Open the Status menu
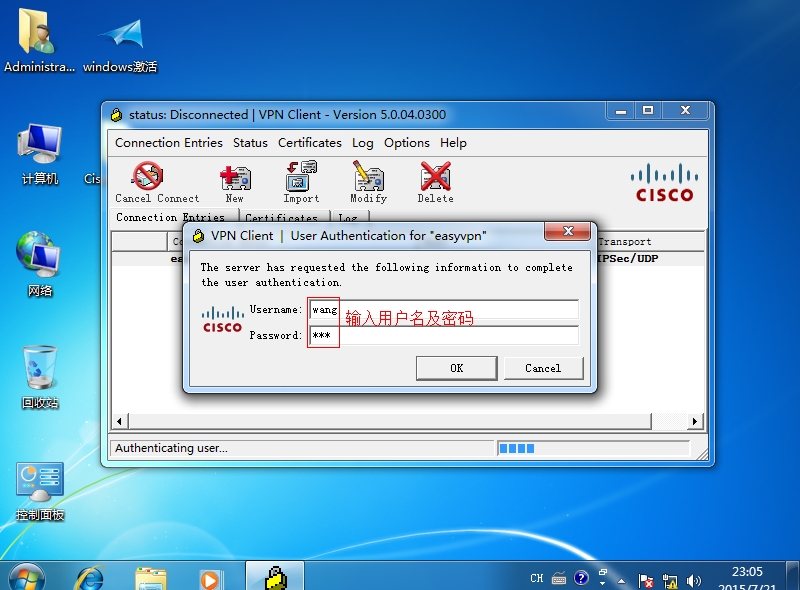The width and height of the screenshot is (800, 590). point(250,143)
